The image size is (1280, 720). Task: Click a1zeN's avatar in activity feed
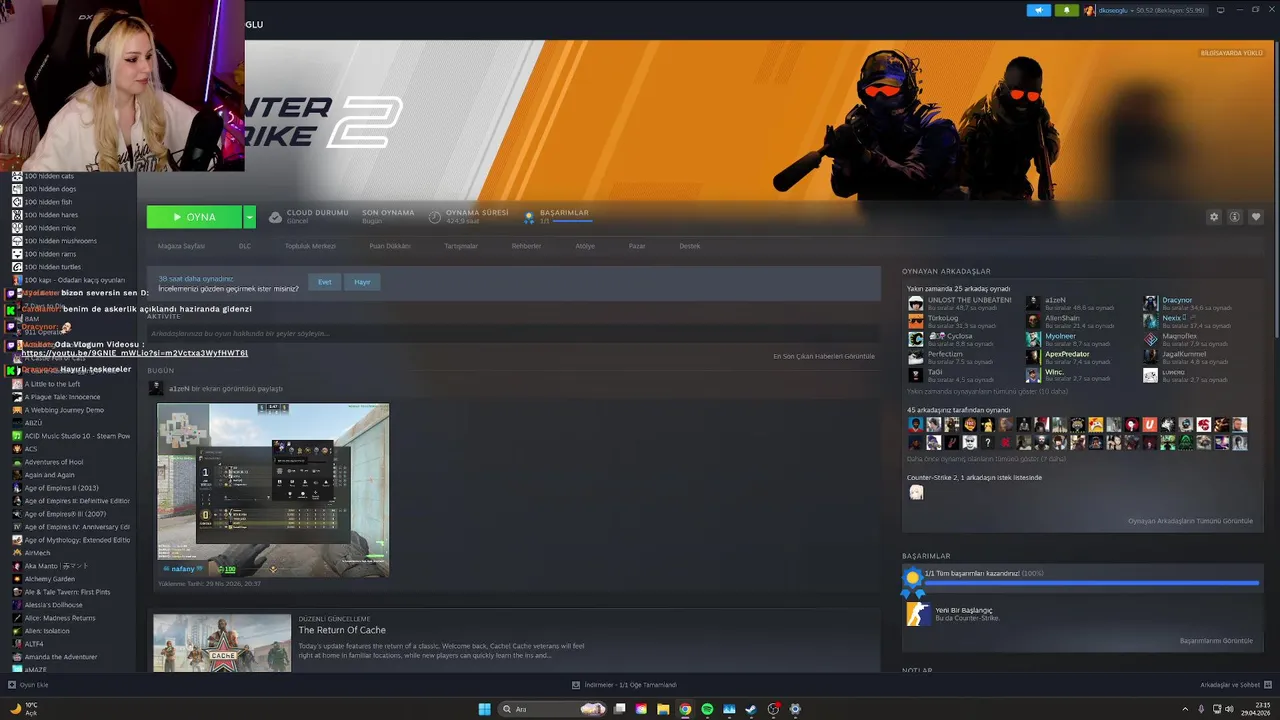point(156,388)
